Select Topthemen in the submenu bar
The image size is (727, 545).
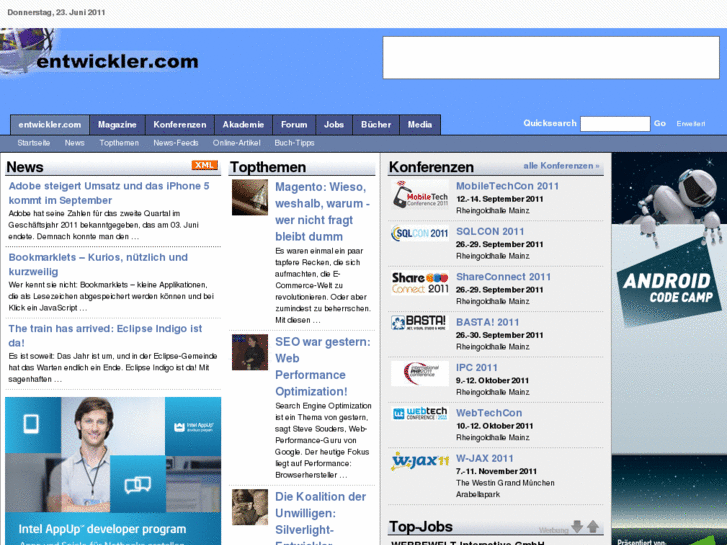119,143
